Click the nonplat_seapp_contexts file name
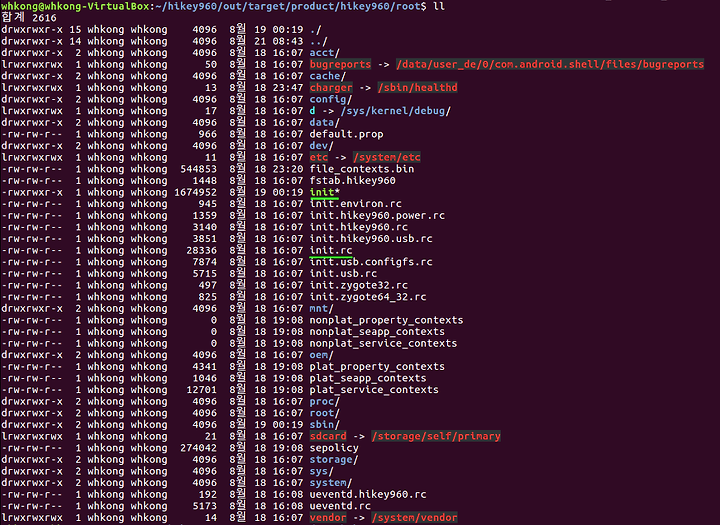Image resolution: width=720 pixels, height=525 pixels. pos(377,332)
